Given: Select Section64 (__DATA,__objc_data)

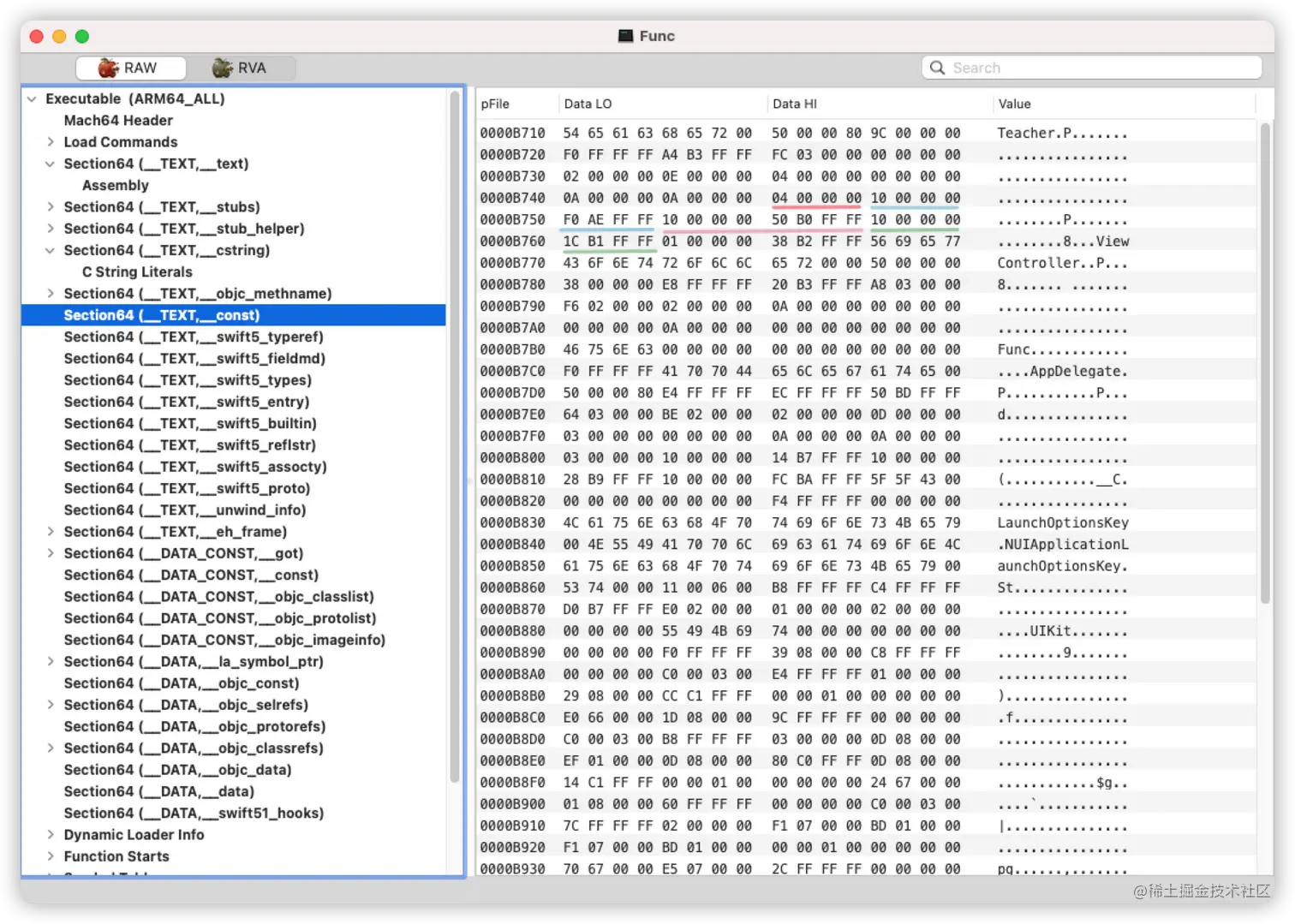Looking at the screenshot, I should point(177,770).
